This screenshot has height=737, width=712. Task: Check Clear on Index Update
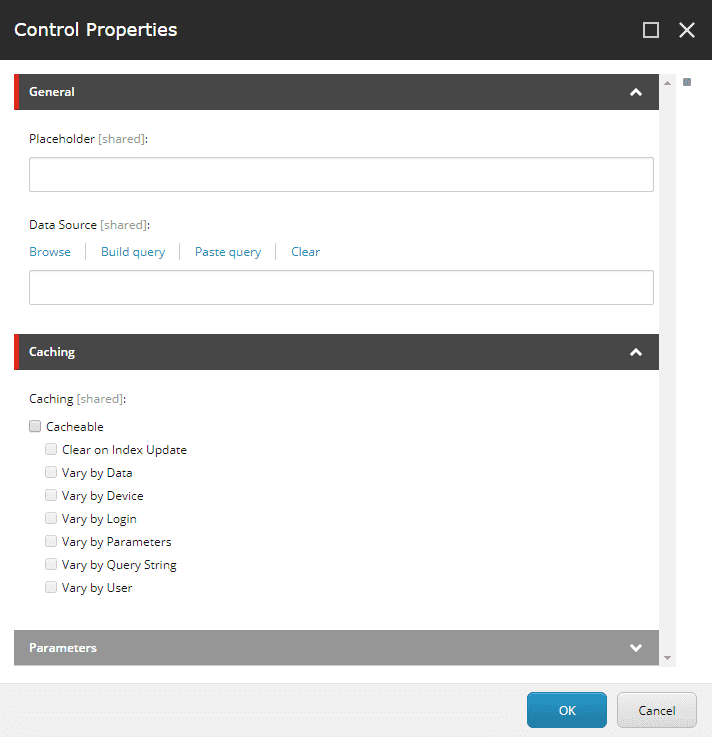(51, 449)
